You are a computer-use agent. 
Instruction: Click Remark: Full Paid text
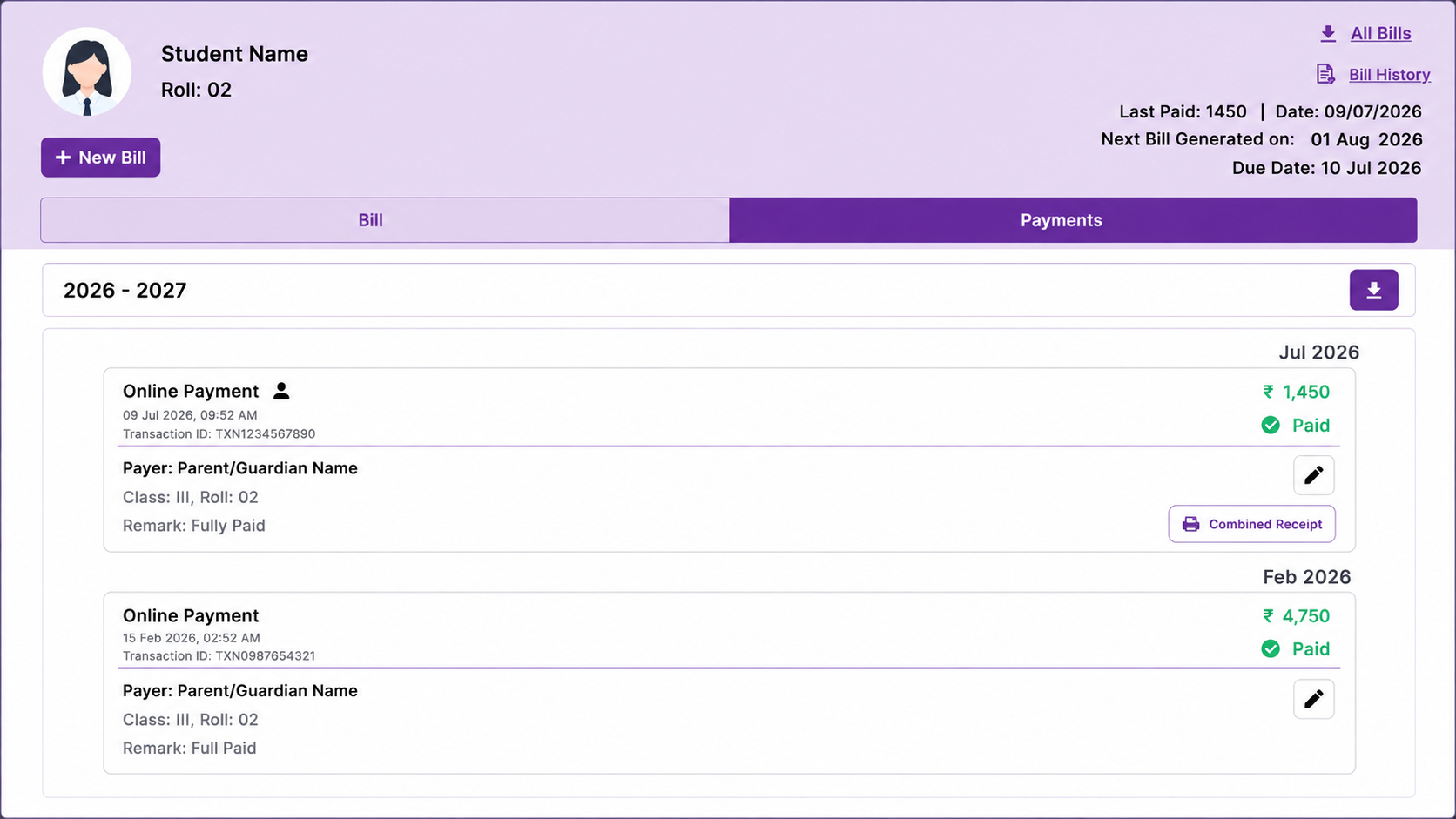(x=189, y=749)
